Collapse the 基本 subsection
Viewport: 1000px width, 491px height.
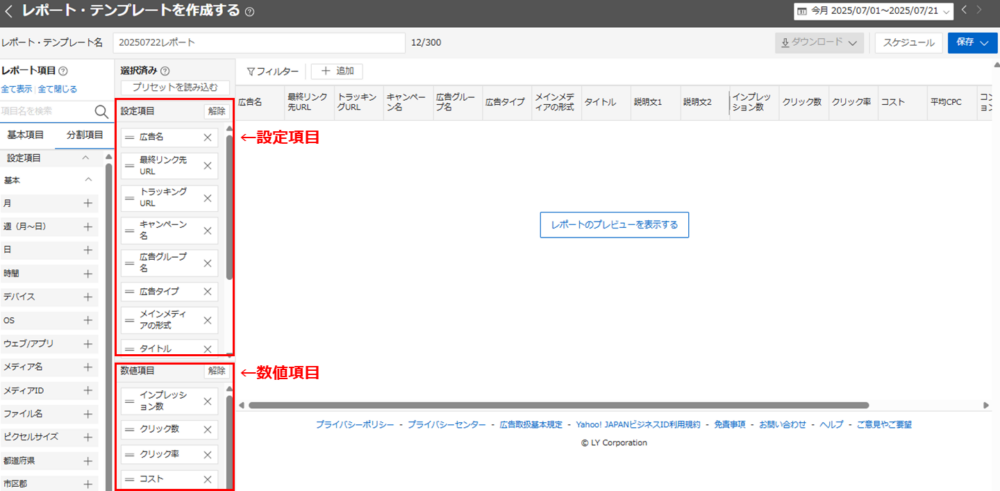click(x=89, y=180)
